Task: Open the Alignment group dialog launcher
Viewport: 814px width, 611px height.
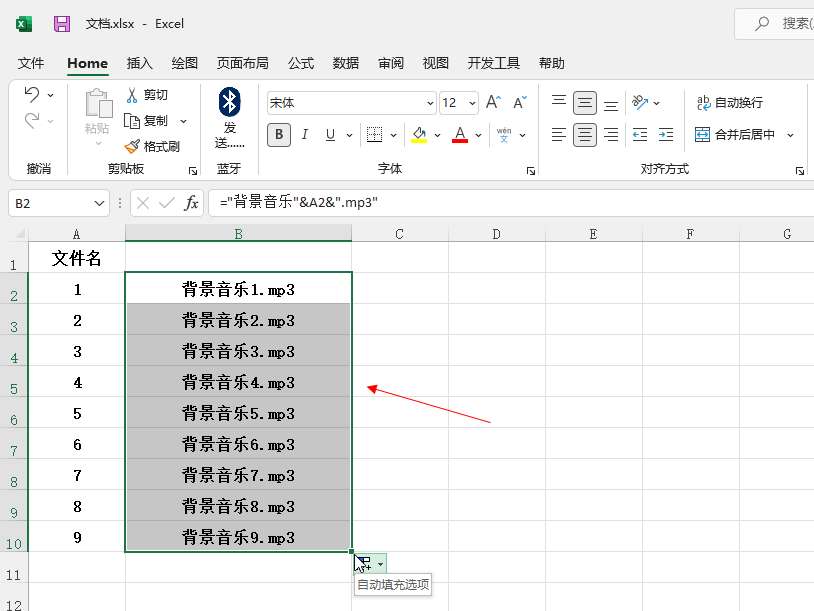Action: coord(799,171)
